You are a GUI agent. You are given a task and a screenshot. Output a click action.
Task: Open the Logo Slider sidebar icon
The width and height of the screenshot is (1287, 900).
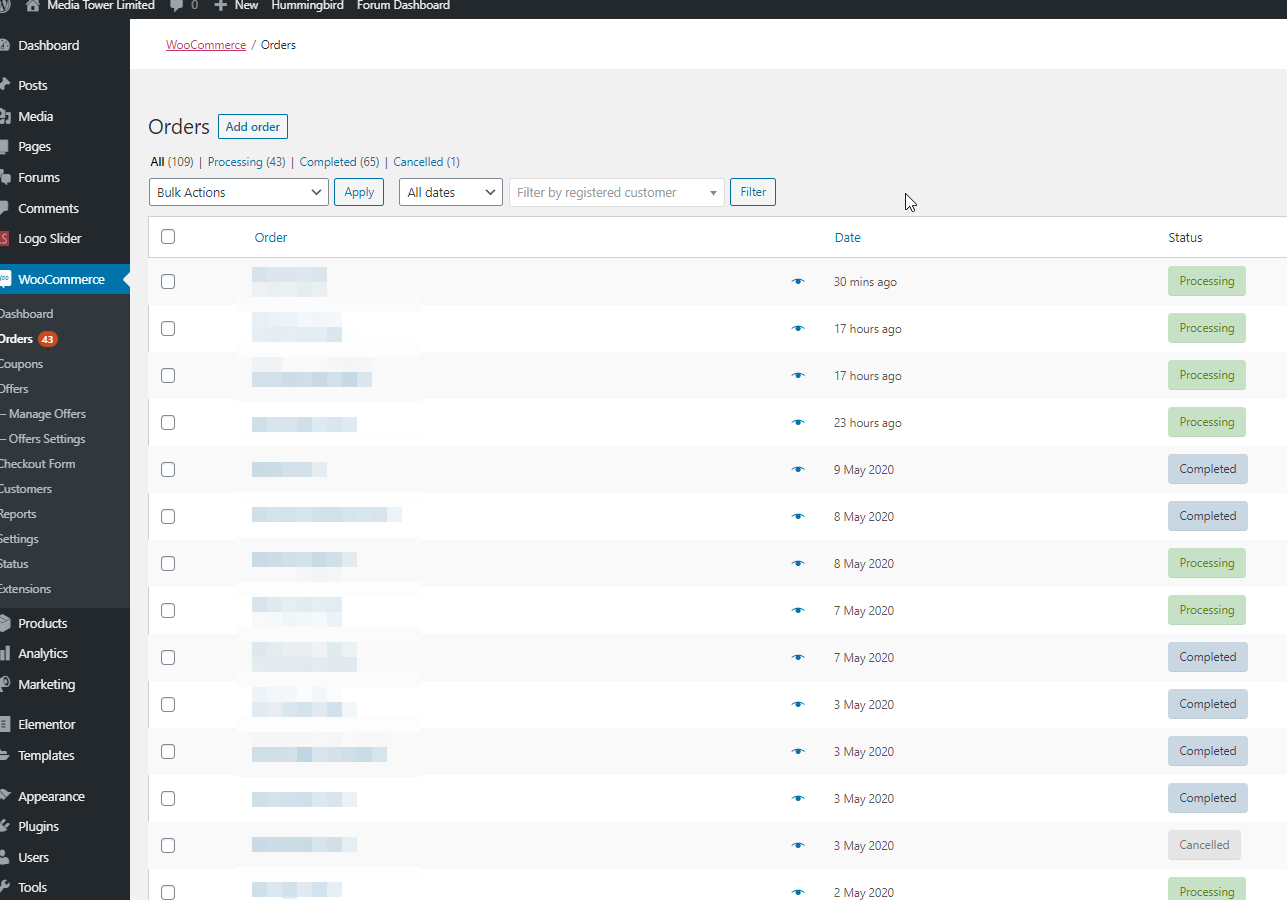pyautogui.click(x=6, y=239)
